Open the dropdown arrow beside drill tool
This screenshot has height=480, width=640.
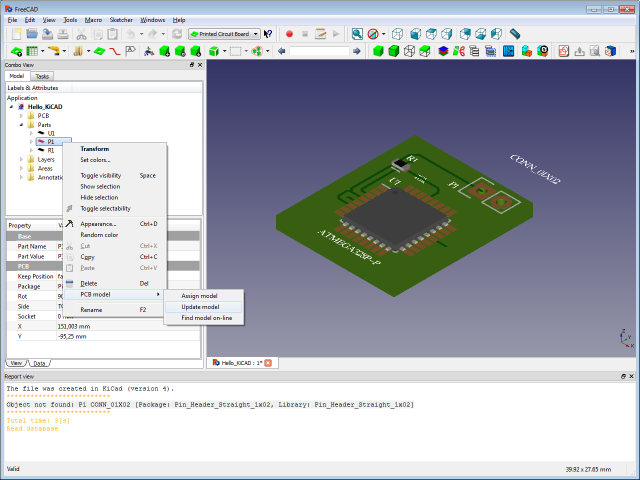coord(64,51)
